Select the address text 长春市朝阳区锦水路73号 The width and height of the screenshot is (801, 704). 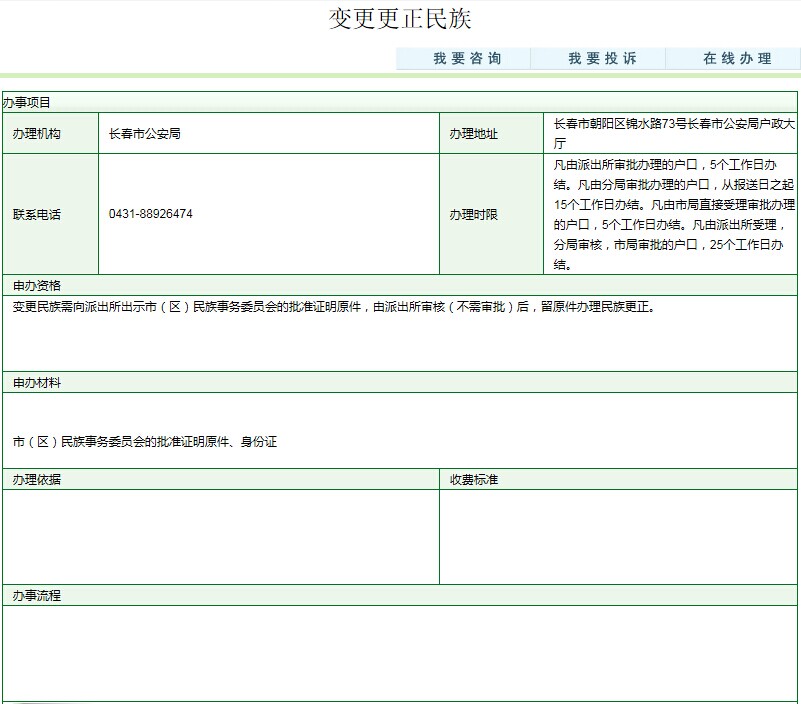(x=620, y=124)
